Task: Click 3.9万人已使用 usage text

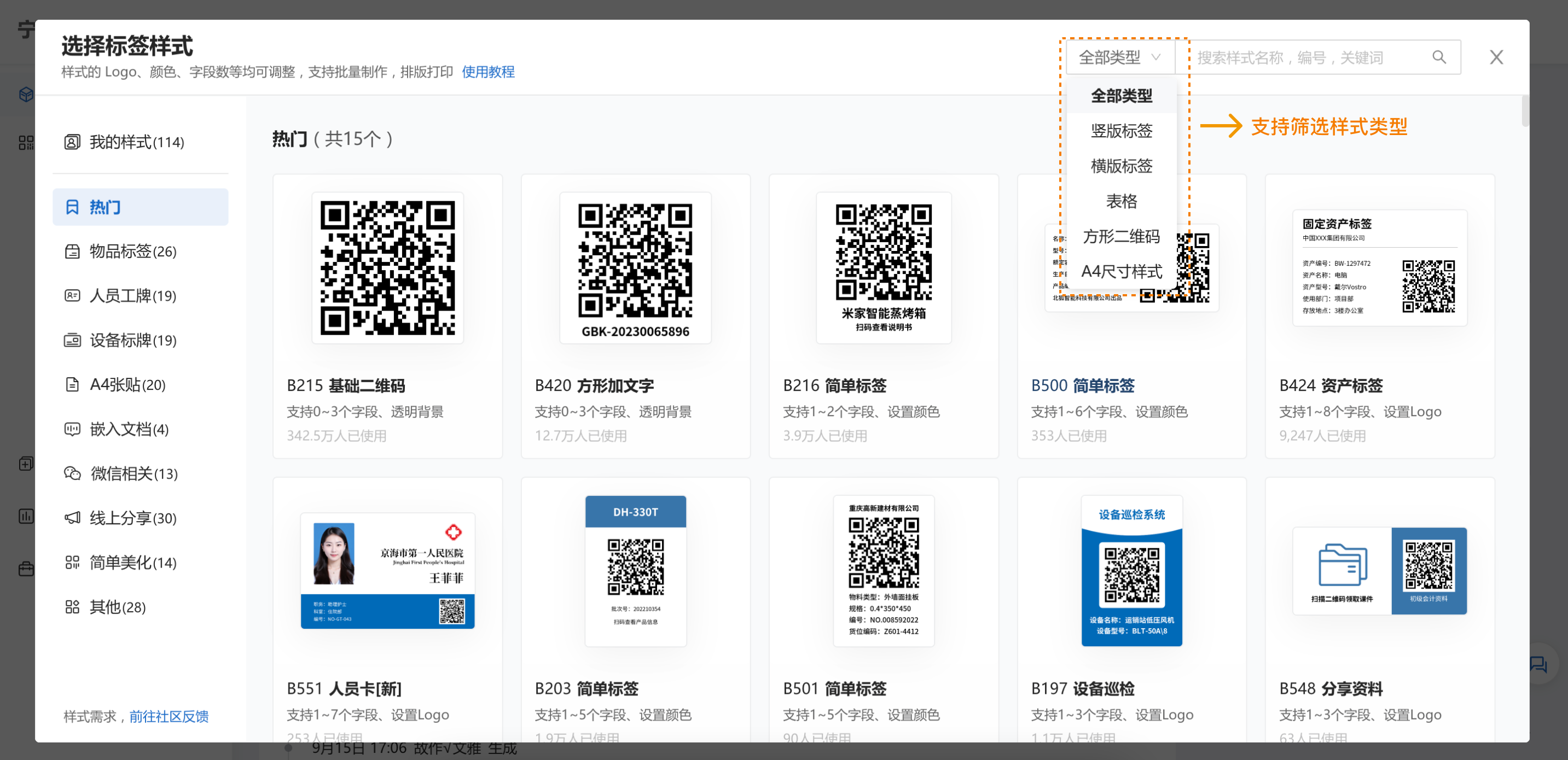Action: (825, 436)
